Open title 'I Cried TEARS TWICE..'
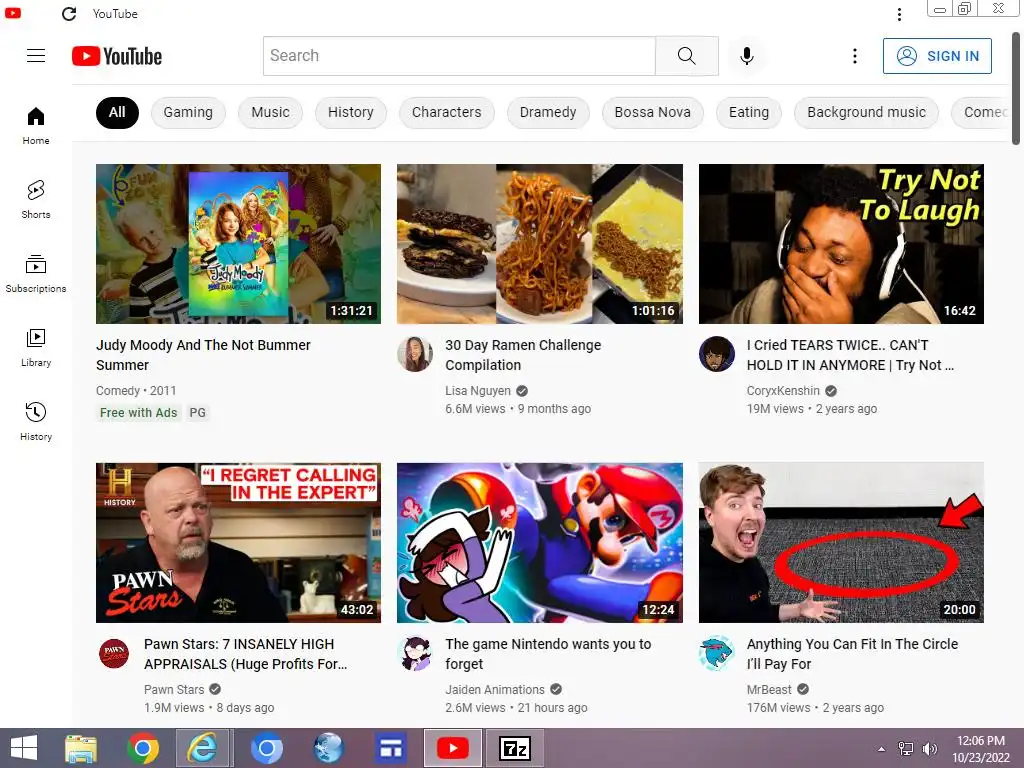 (850, 355)
